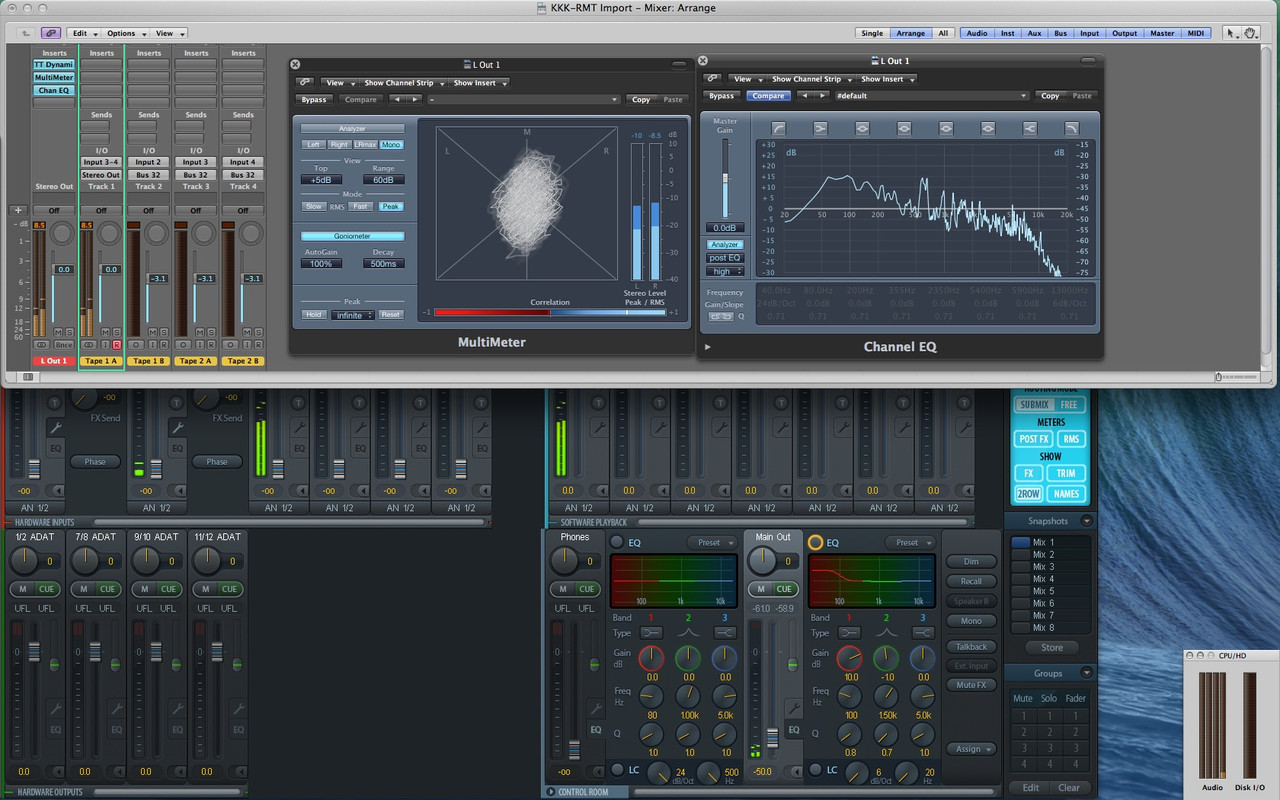Toggle Analyzer button in Channel EQ
The image size is (1280, 800).
pos(725,244)
